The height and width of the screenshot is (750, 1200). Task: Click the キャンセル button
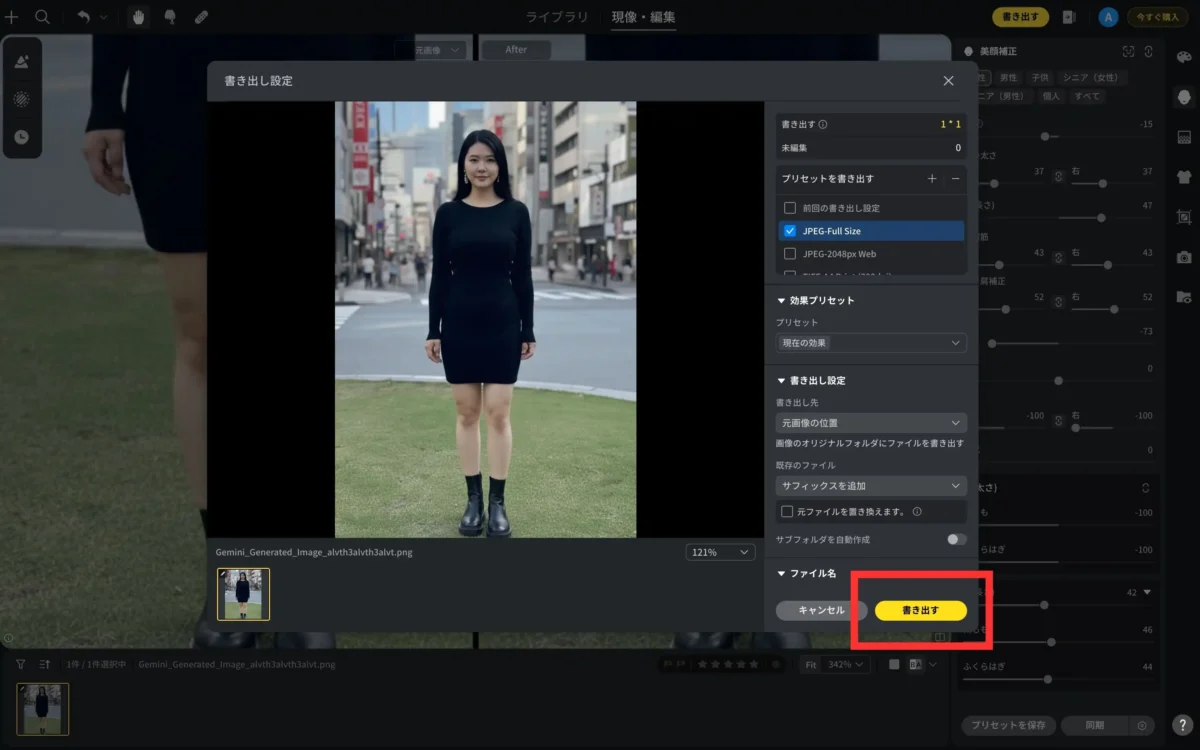(x=822, y=610)
